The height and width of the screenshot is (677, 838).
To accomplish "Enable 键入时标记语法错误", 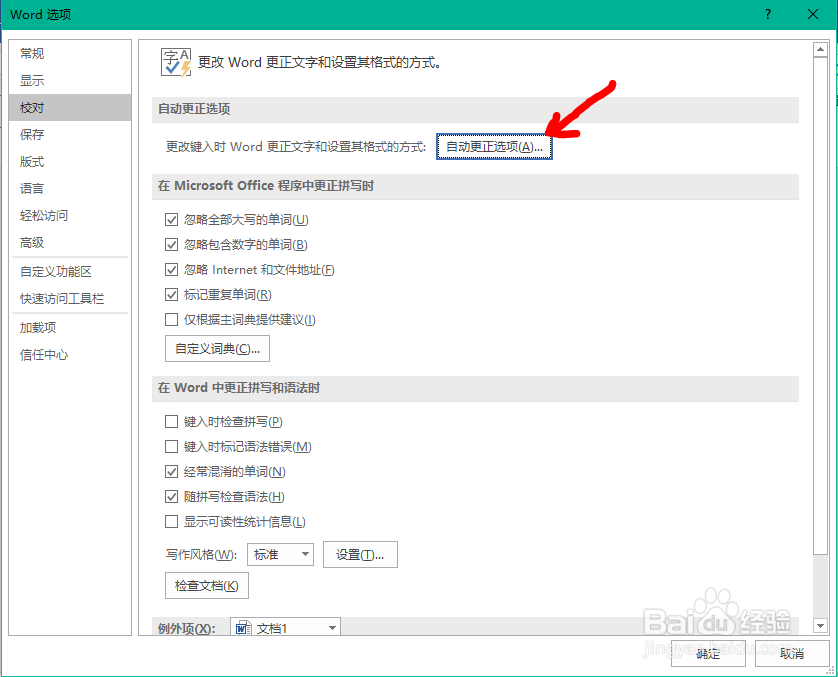I will point(172,447).
